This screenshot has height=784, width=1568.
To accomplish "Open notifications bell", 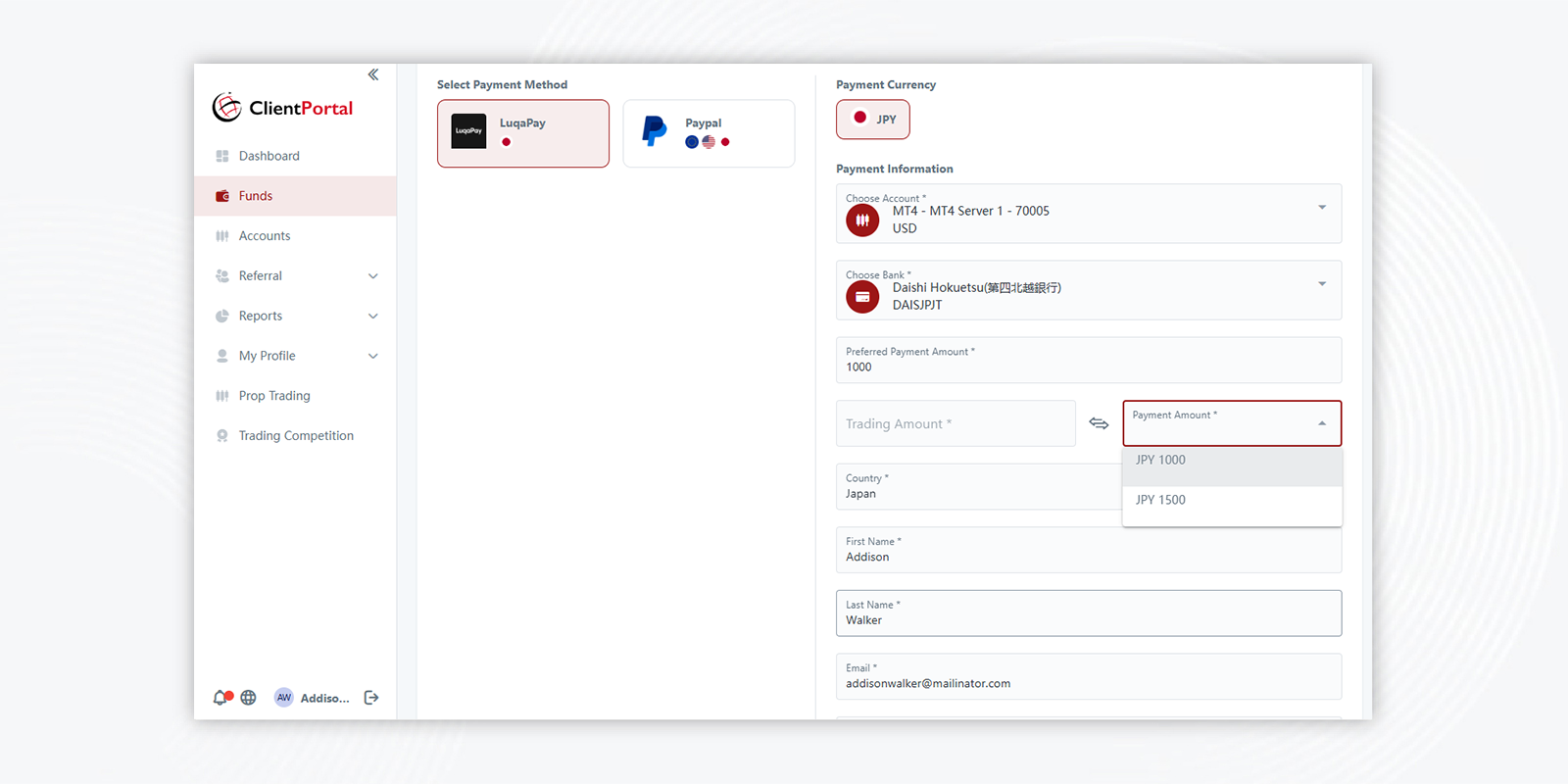I will pyautogui.click(x=221, y=698).
